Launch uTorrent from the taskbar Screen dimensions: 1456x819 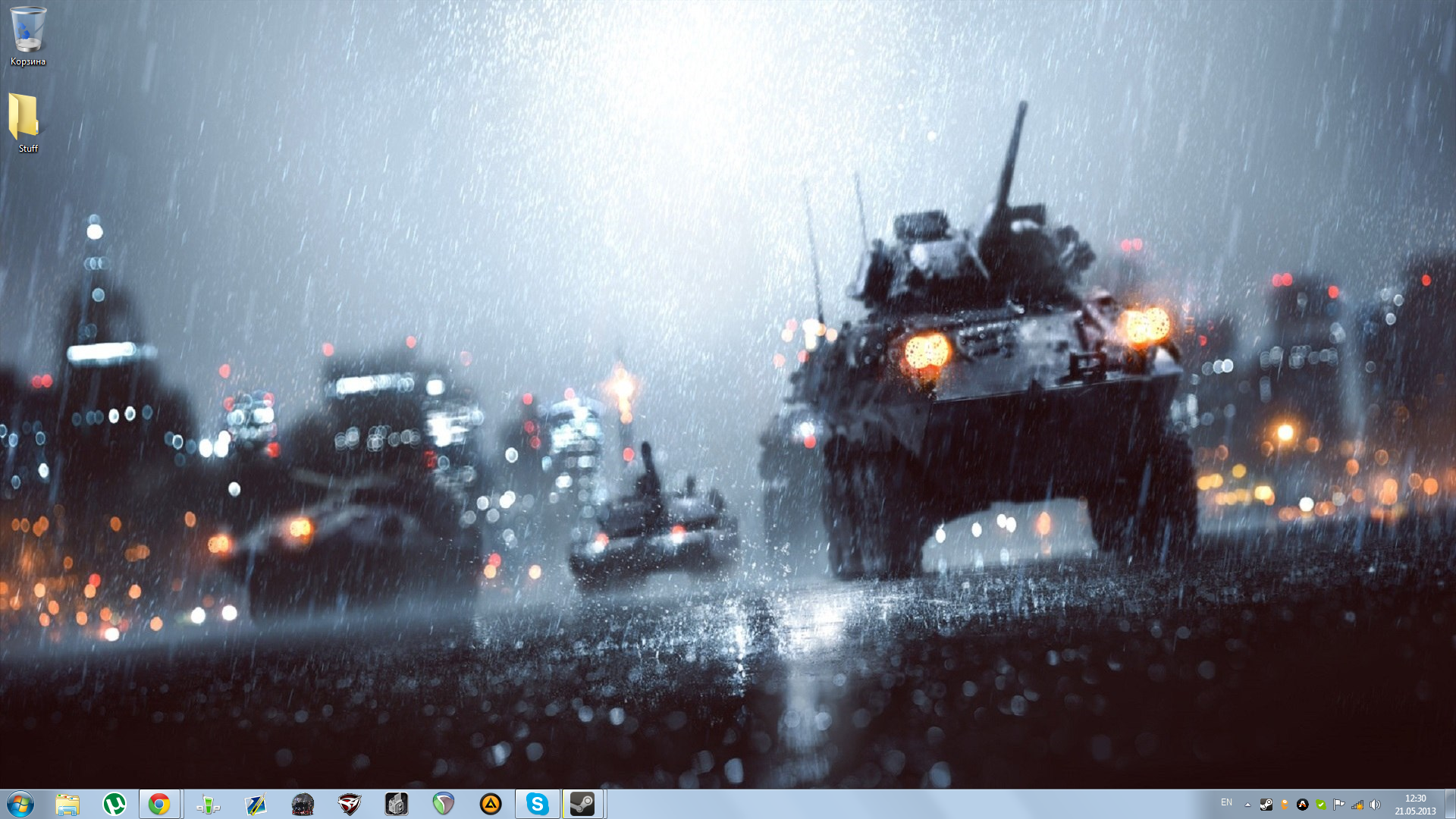[114, 804]
